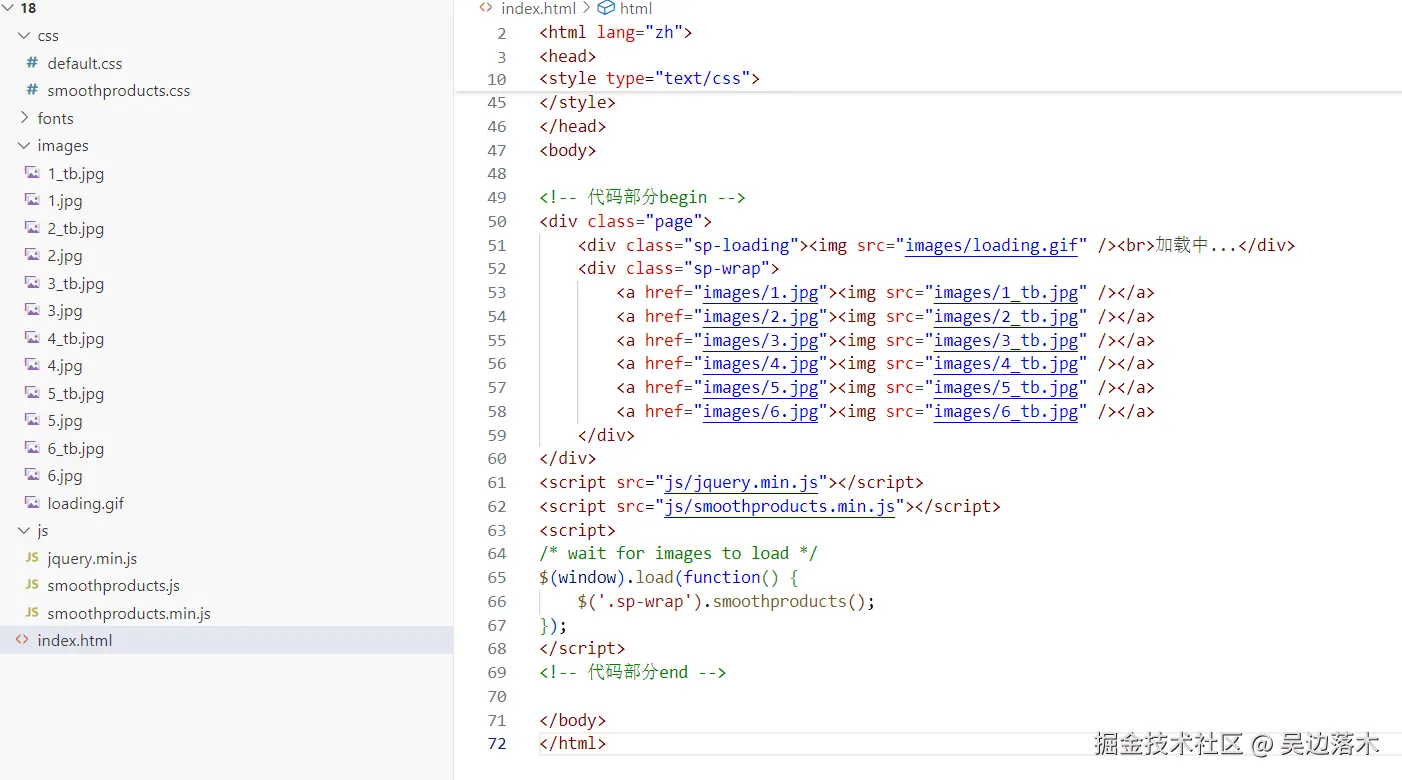Click the CSS icon of default.css

(32, 63)
